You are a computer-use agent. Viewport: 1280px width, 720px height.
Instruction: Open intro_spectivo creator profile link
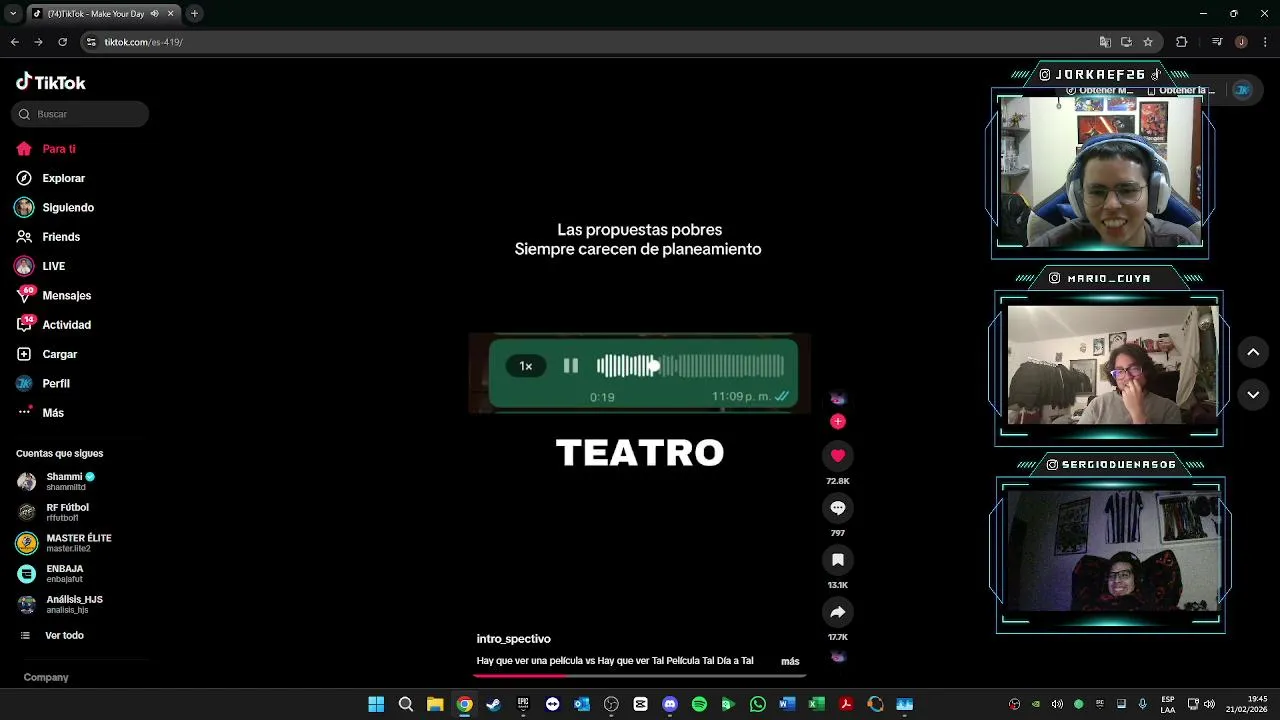(x=513, y=639)
